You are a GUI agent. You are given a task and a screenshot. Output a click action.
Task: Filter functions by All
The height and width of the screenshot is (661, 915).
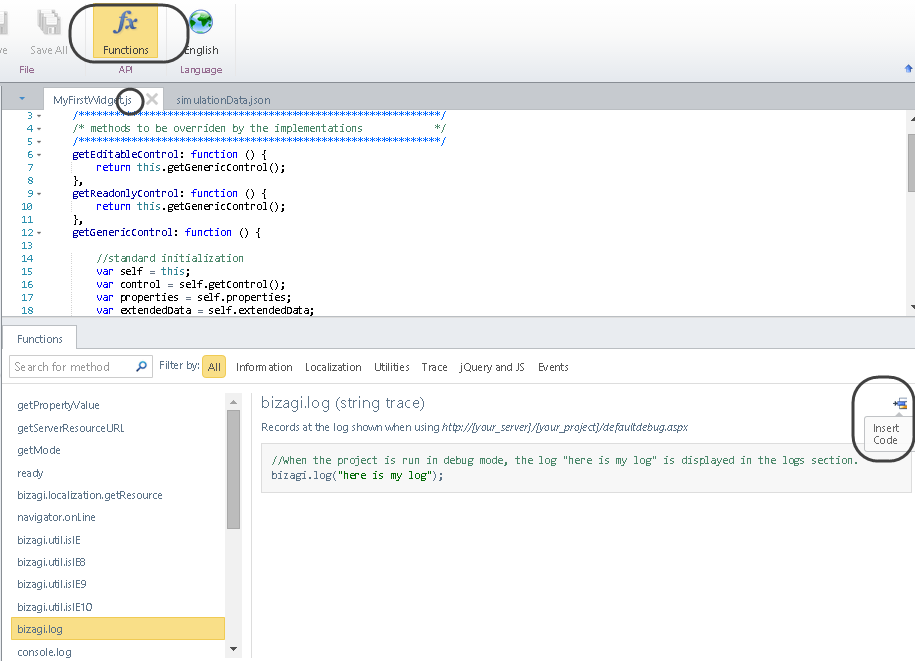click(214, 367)
